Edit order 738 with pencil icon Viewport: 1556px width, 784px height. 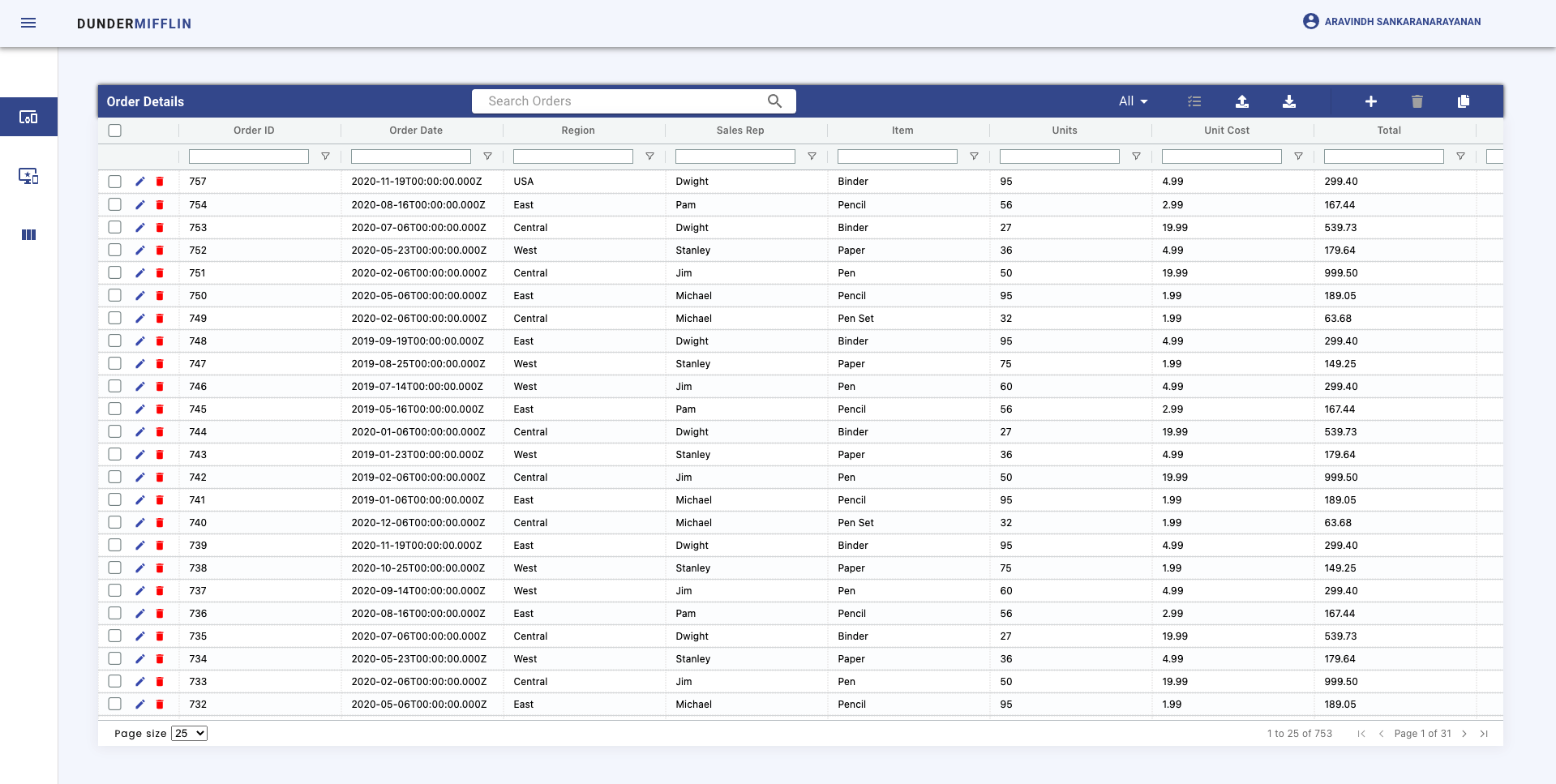pos(140,568)
